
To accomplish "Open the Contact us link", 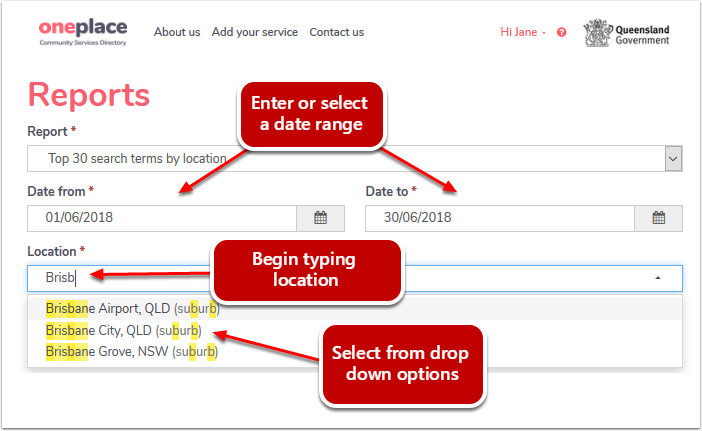I will point(337,32).
